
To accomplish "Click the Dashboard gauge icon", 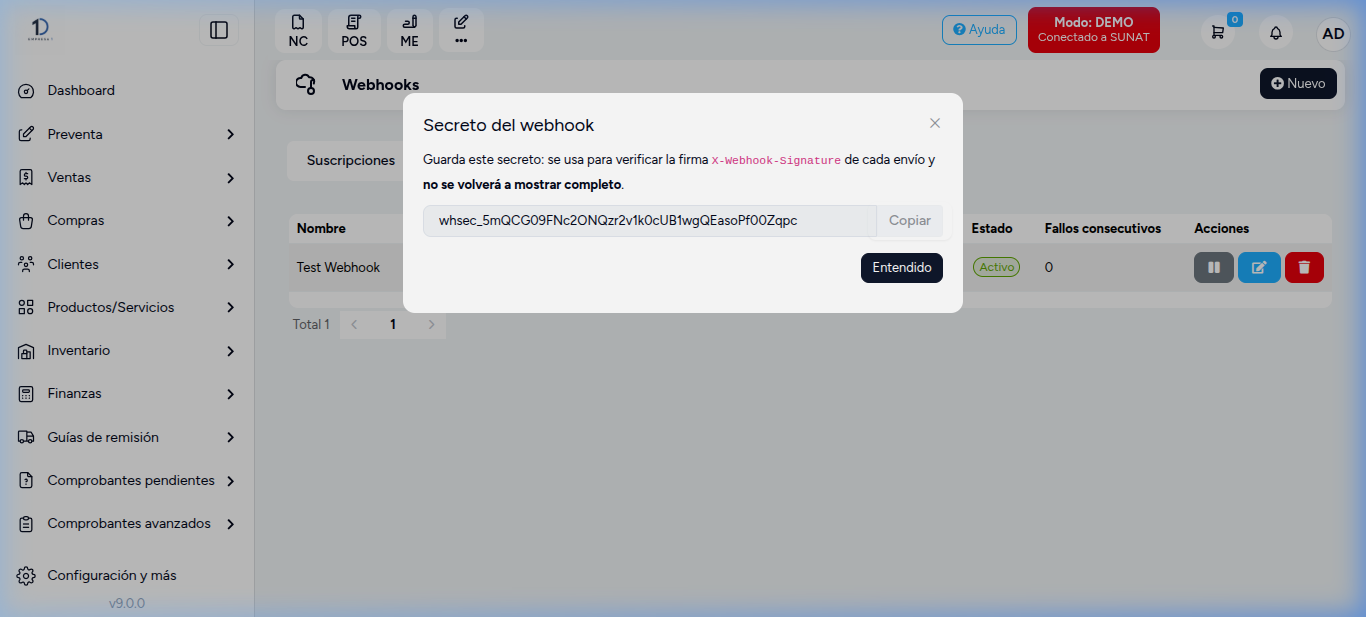I will [27, 91].
